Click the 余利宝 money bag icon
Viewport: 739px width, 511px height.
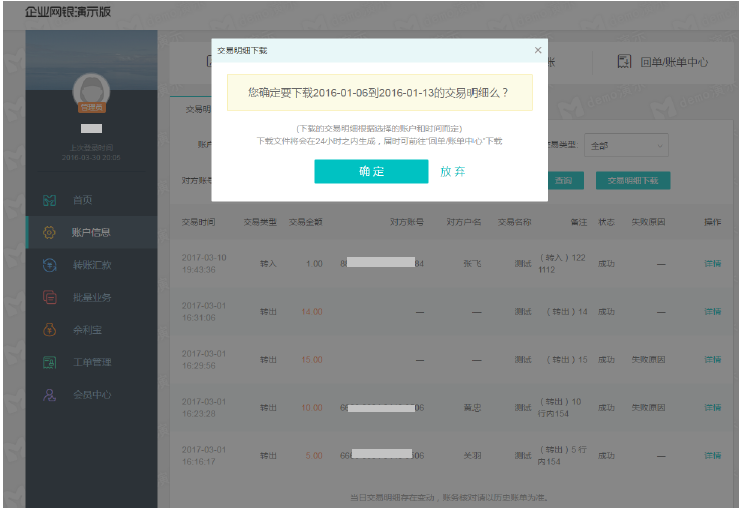[49, 330]
